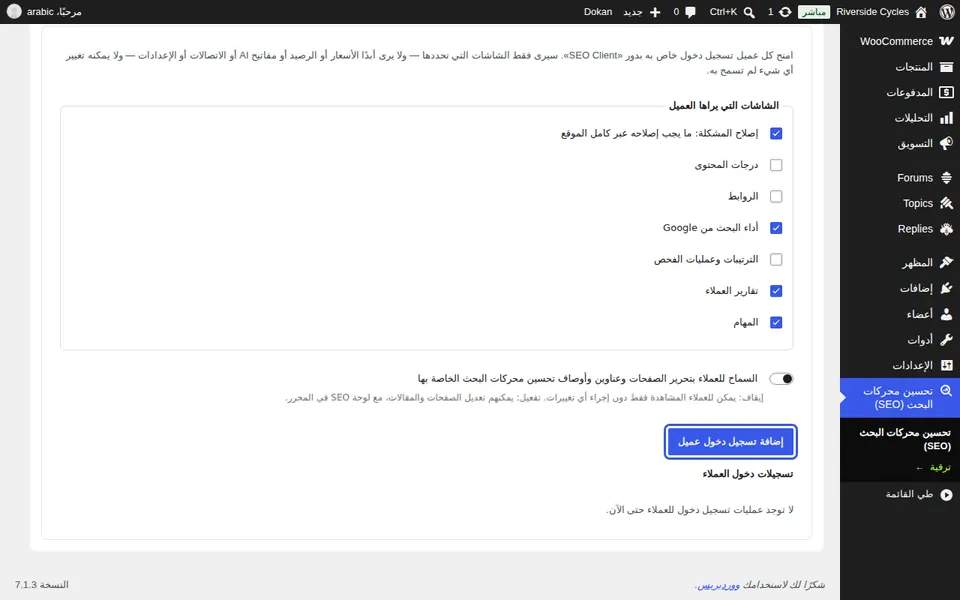Open the الإعدادات menu
The width and height of the screenshot is (960, 600).
[899, 366]
